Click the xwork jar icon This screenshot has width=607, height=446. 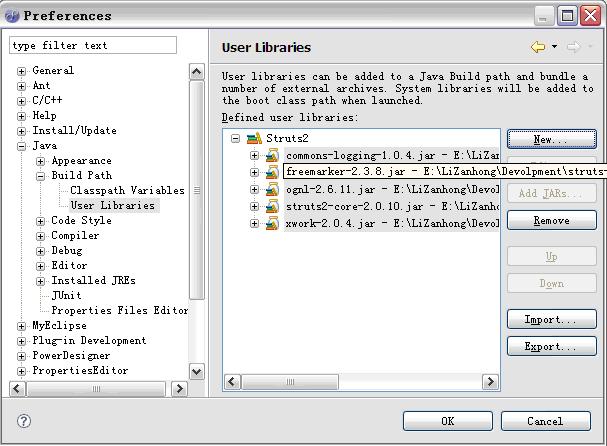273,223
